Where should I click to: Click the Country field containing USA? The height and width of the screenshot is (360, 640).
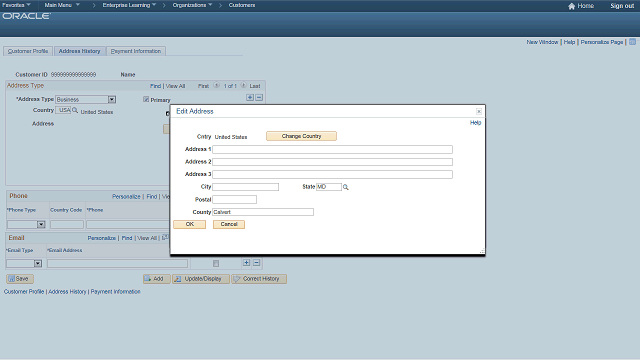[63, 110]
